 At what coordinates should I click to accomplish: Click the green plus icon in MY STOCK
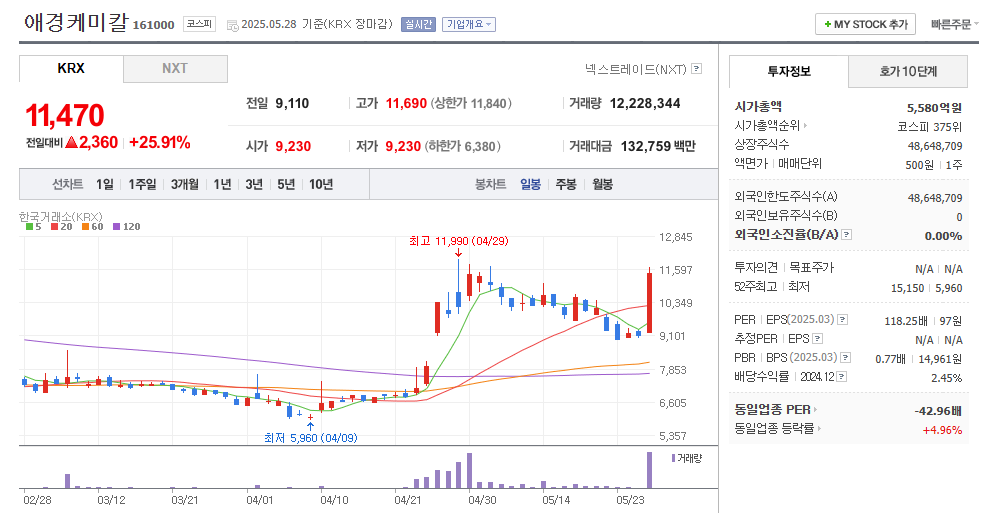point(827,25)
